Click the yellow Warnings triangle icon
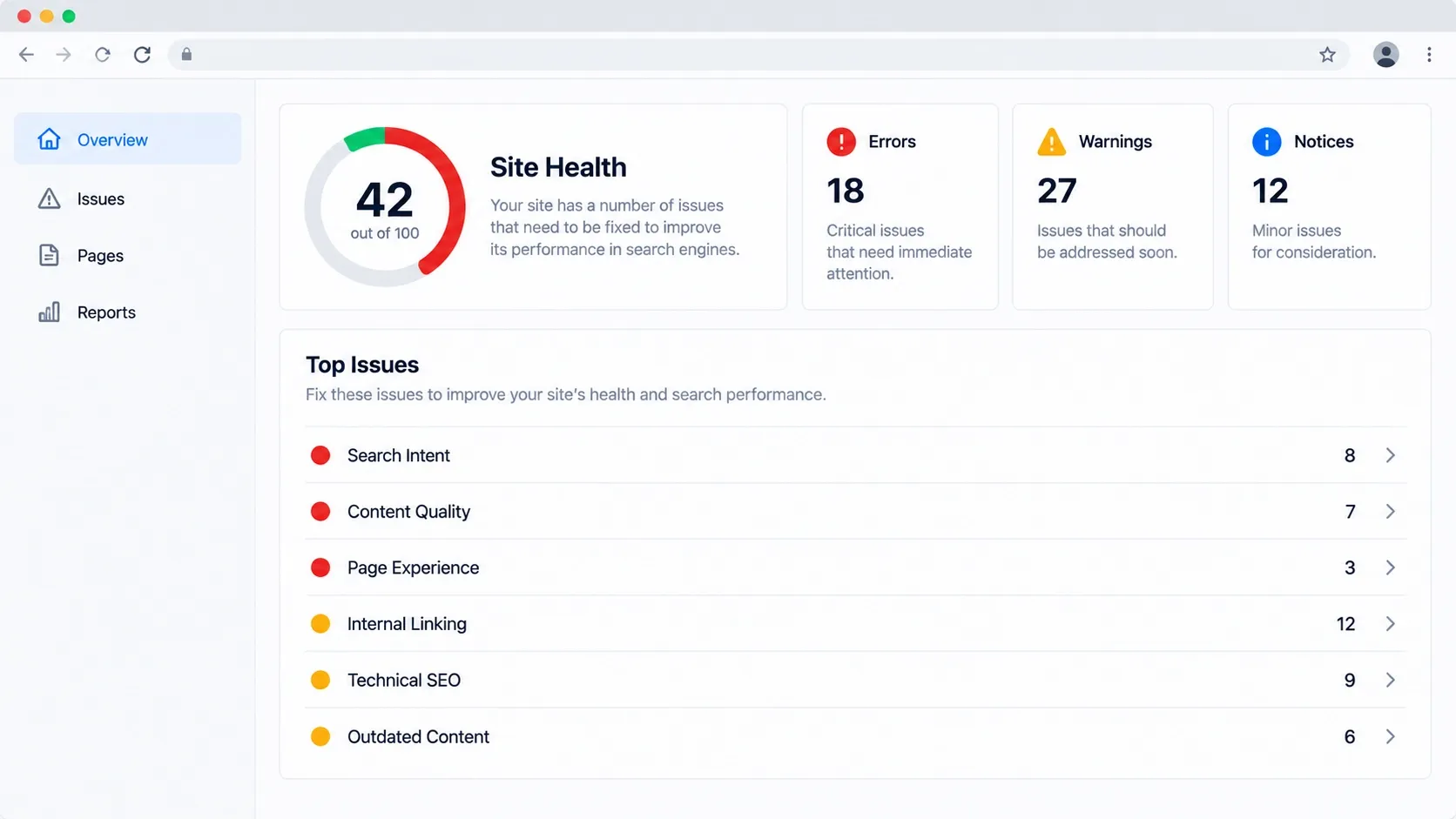This screenshot has height=819, width=1456. click(x=1052, y=142)
